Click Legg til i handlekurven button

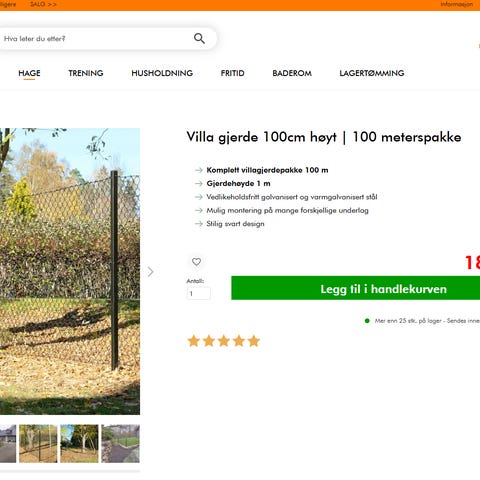click(356, 288)
